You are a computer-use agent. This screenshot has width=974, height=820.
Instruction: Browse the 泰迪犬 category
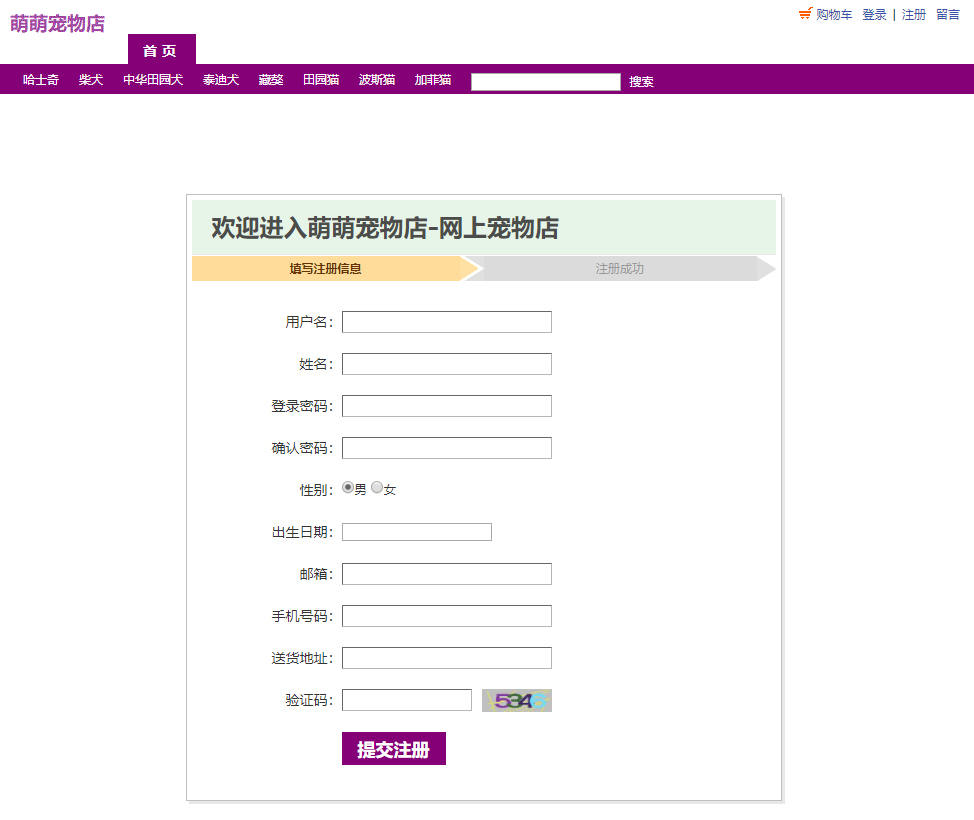point(220,80)
